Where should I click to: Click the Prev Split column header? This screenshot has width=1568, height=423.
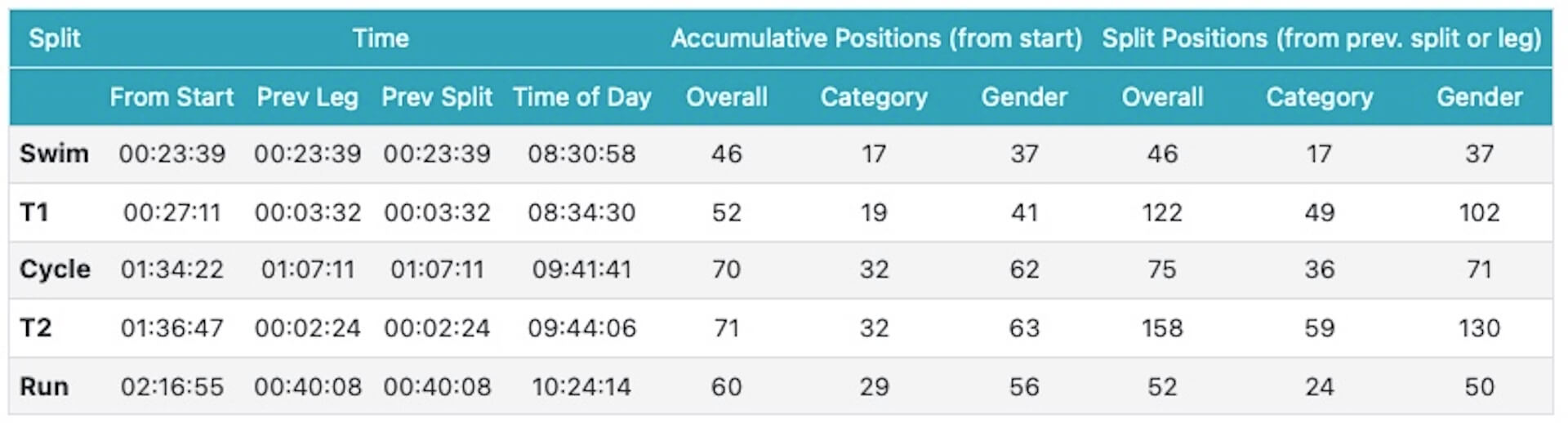pyautogui.click(x=437, y=97)
